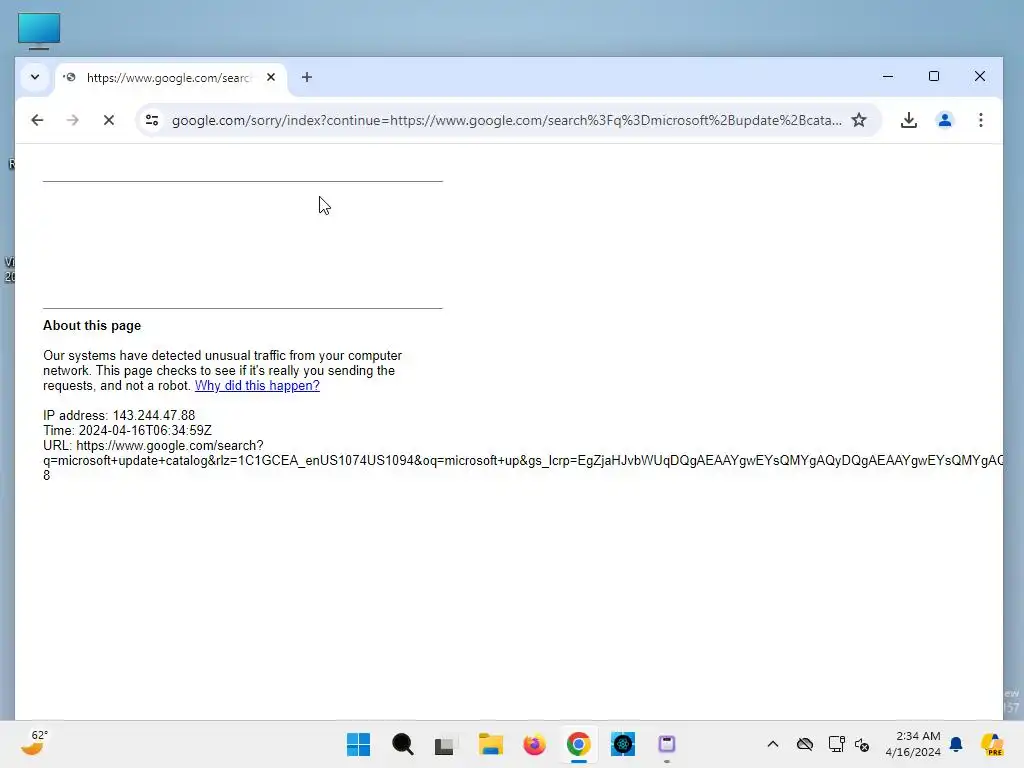Screen dimensions: 1024x768
Task: Maximize the Chrome window
Action: (x=934, y=76)
